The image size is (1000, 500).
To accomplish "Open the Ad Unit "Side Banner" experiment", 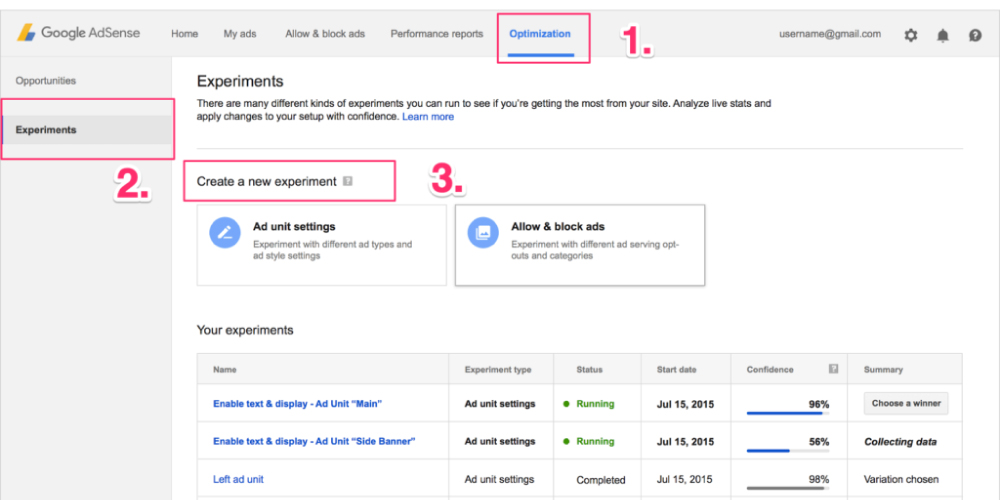I will pyautogui.click(x=313, y=441).
